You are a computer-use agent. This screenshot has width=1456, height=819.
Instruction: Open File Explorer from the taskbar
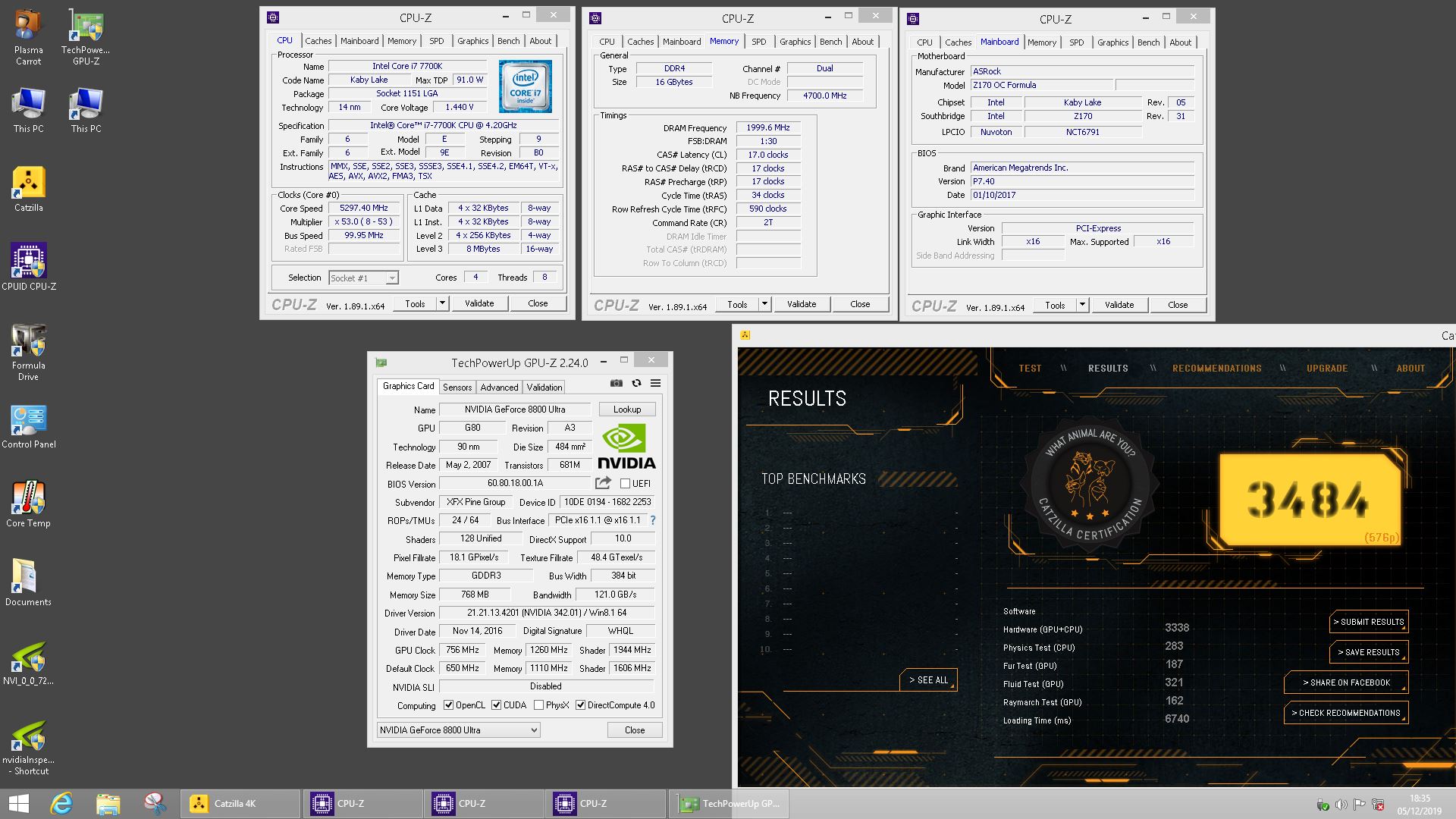(x=108, y=804)
